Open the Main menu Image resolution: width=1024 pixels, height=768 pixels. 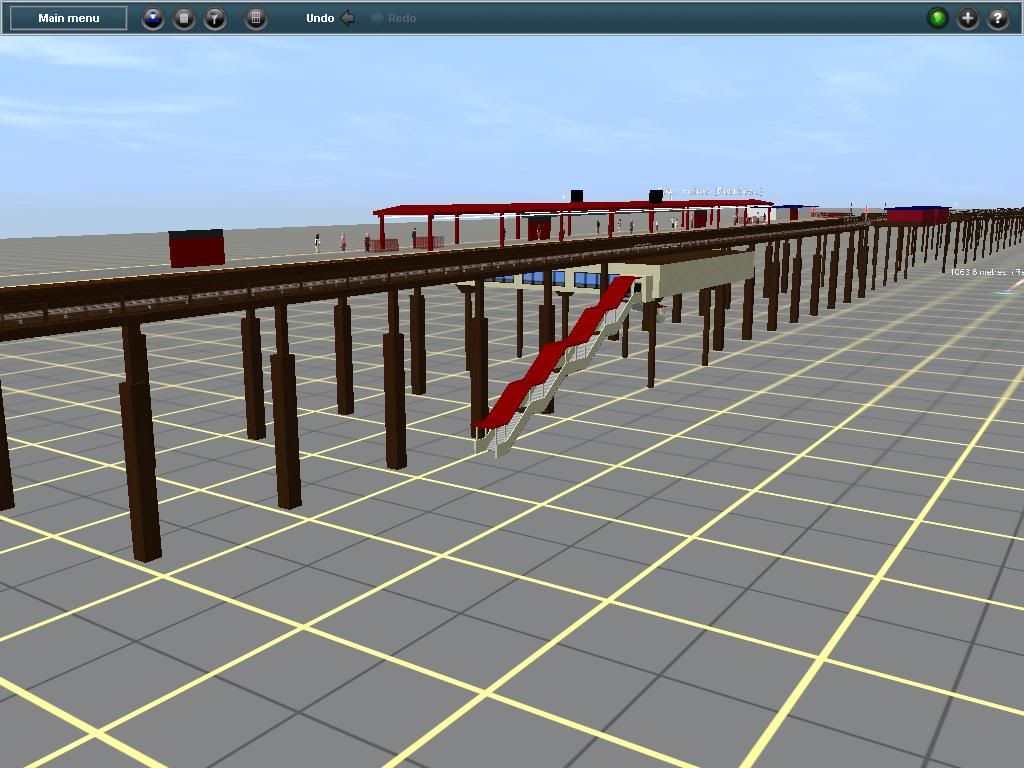[69, 18]
